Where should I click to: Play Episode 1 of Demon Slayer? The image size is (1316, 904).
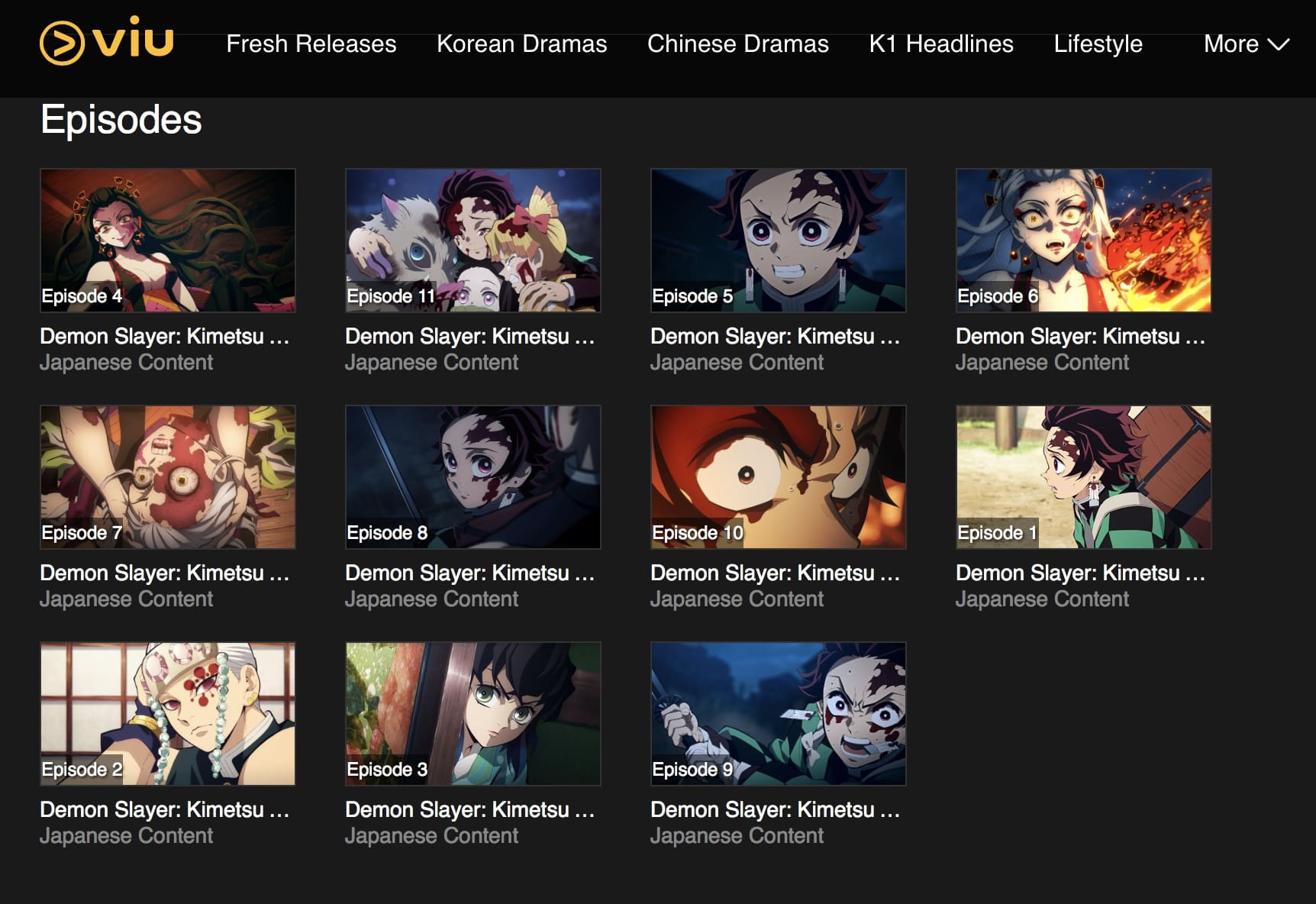click(x=1082, y=476)
